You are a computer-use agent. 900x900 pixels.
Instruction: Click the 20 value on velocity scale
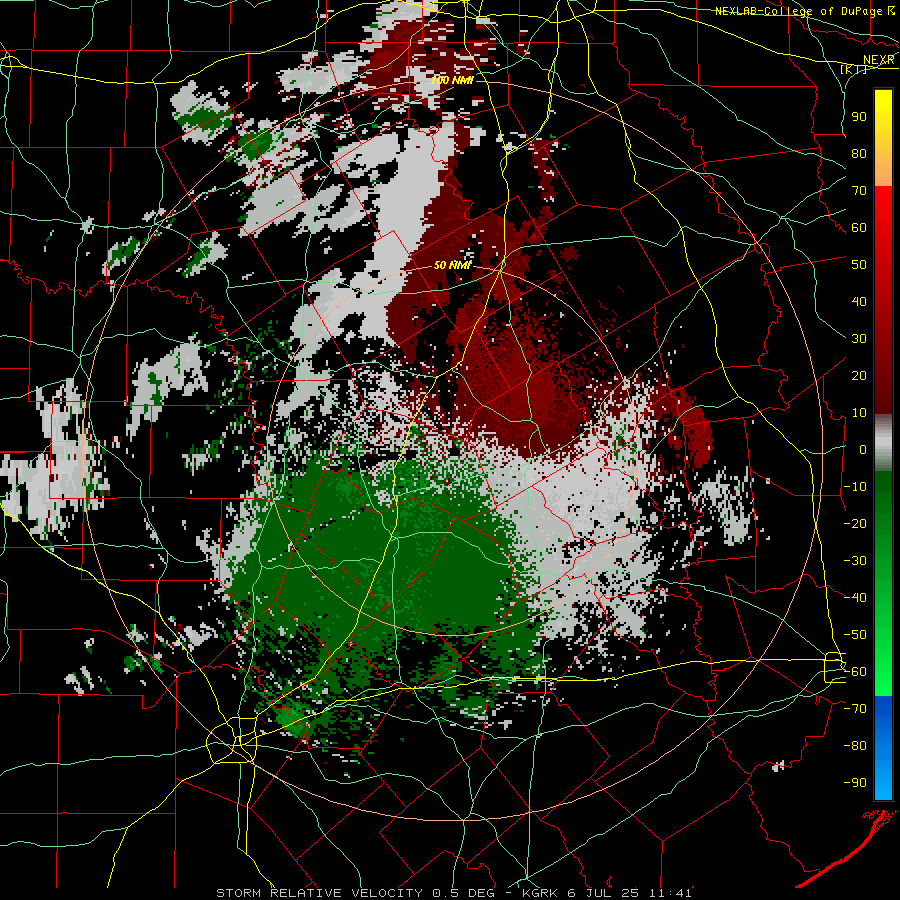point(859,376)
